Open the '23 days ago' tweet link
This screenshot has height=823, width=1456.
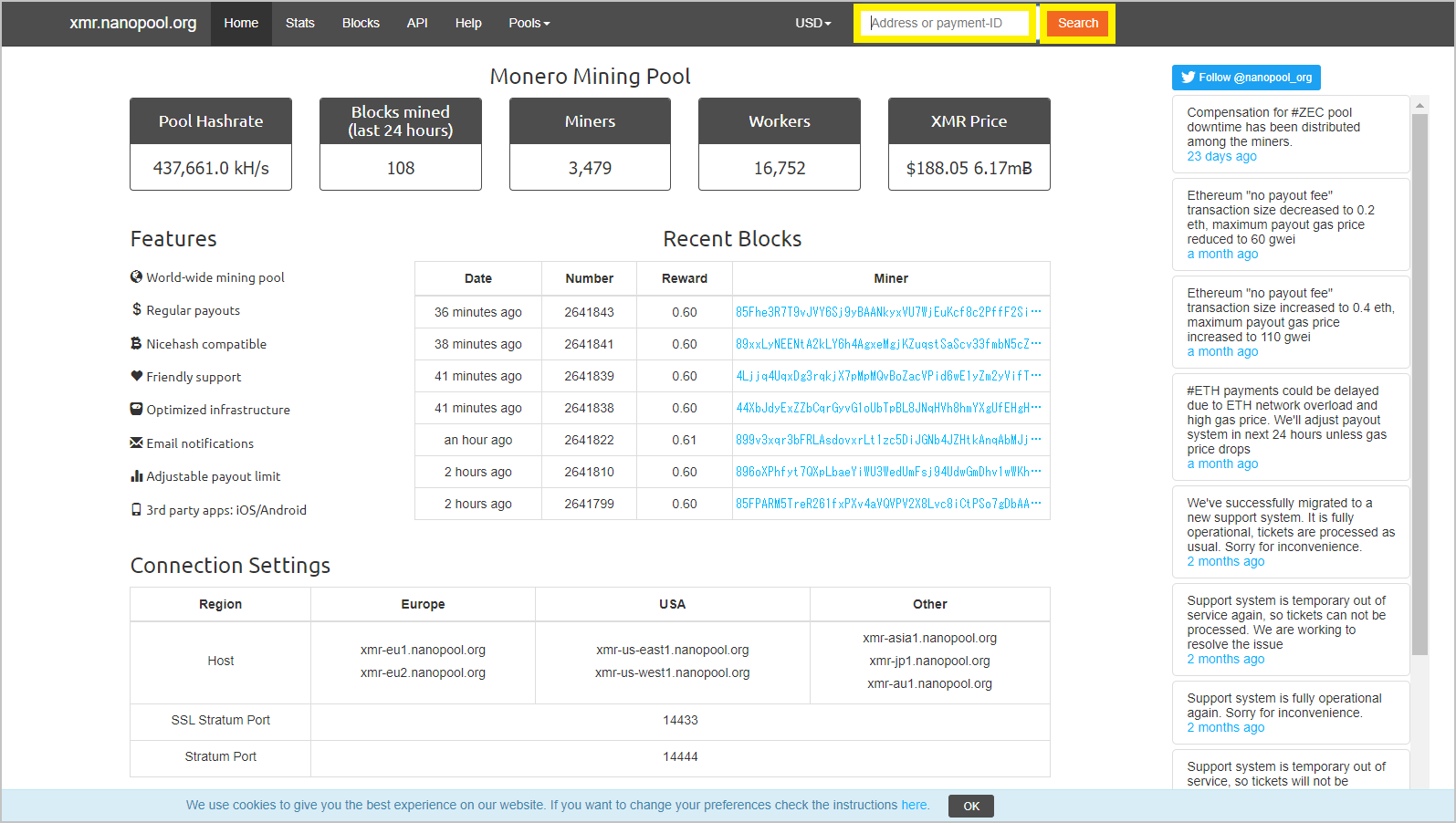coord(1221,156)
